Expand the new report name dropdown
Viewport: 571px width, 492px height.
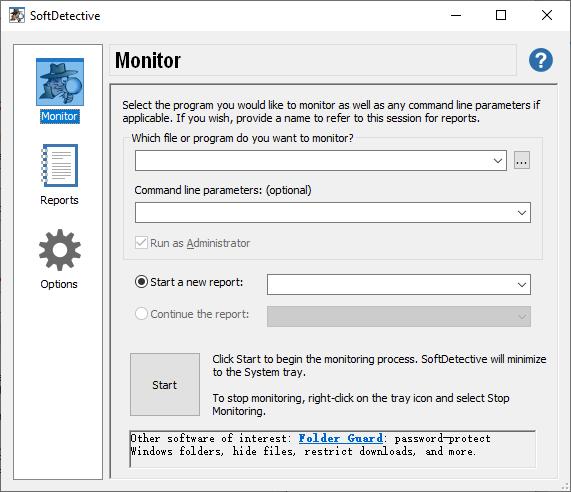(x=522, y=285)
